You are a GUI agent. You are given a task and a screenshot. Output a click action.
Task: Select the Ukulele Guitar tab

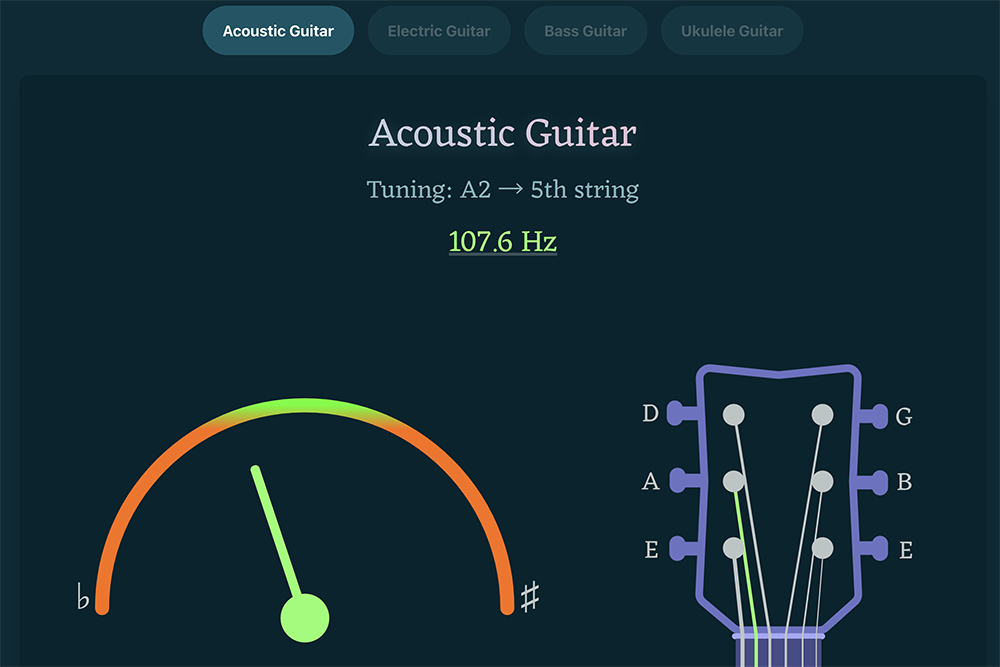pyautogui.click(x=732, y=31)
